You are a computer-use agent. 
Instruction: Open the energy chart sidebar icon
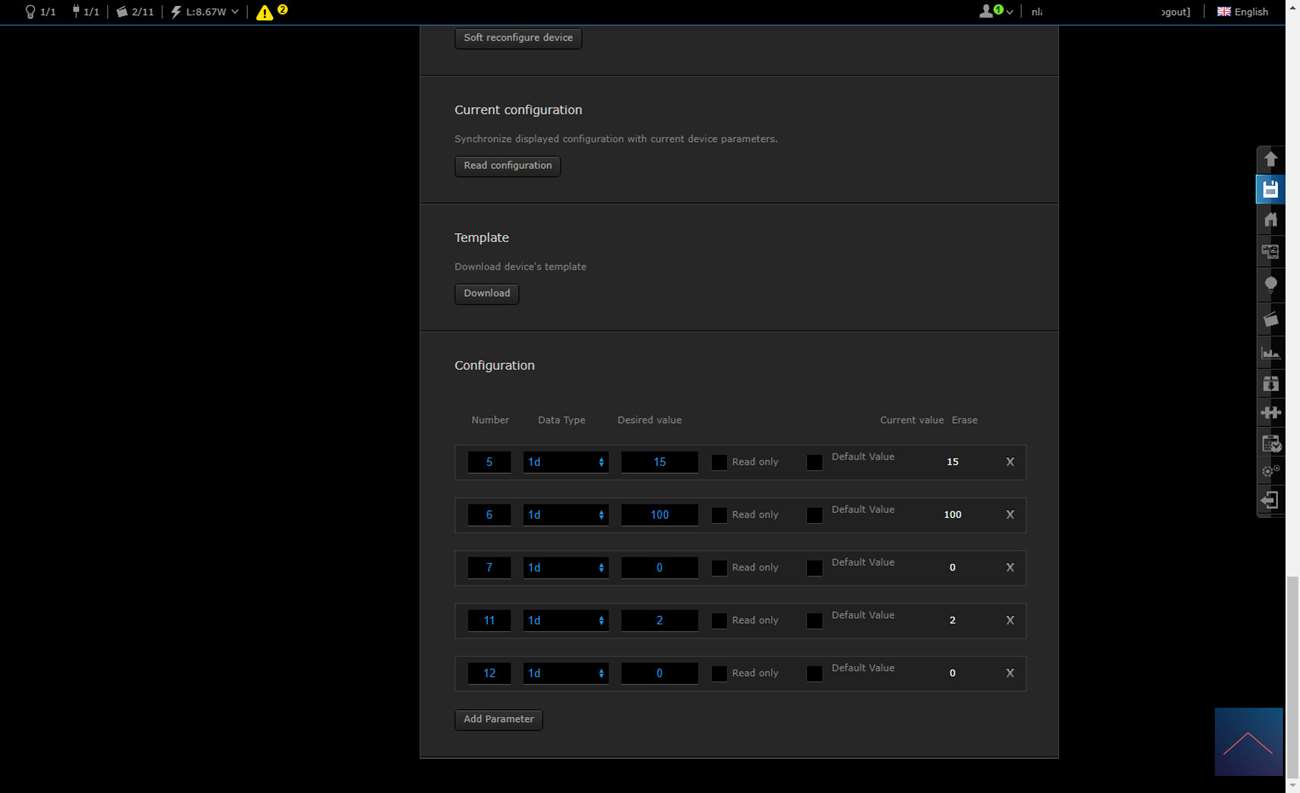[x=1270, y=352]
